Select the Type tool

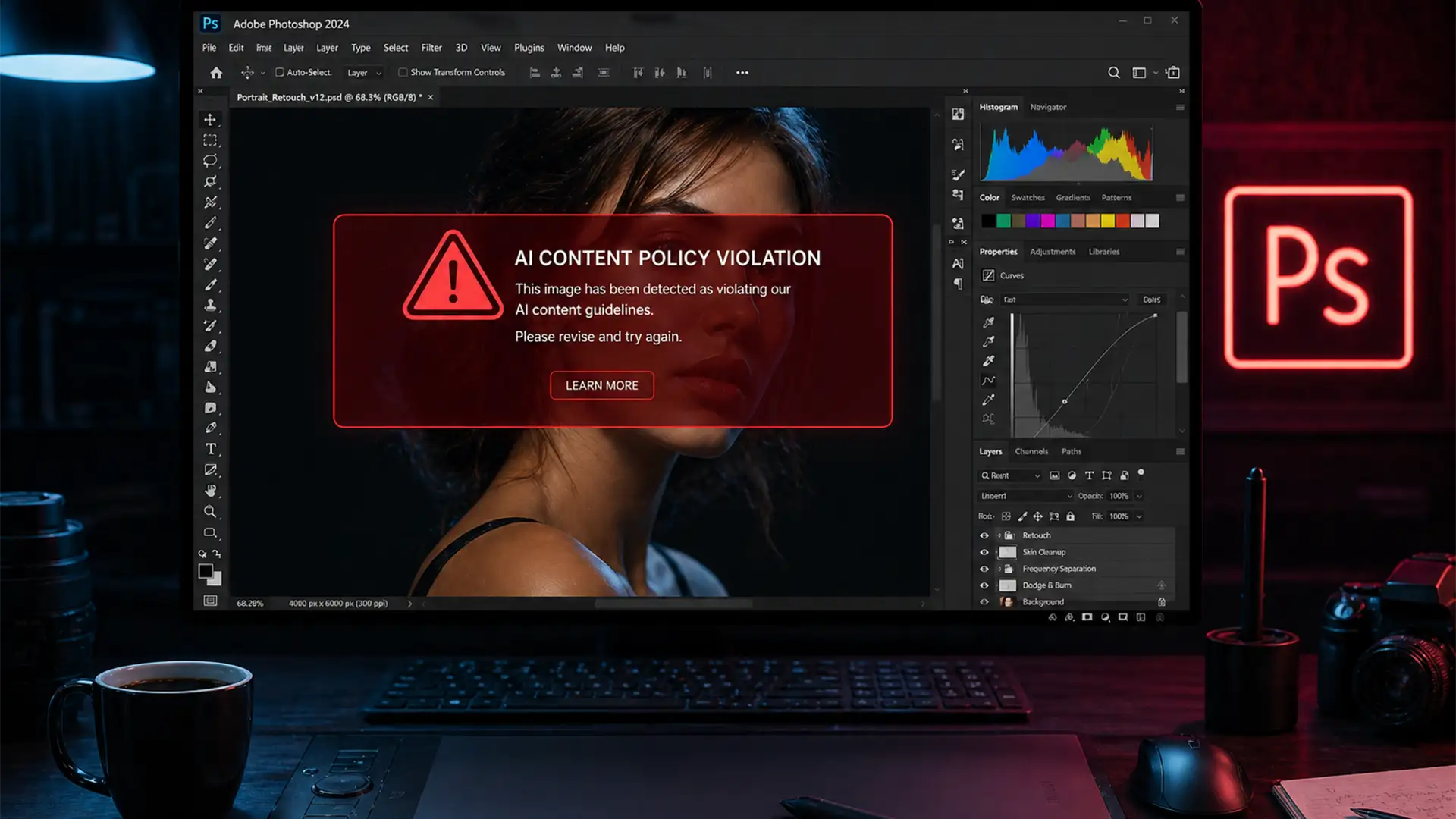click(x=211, y=449)
